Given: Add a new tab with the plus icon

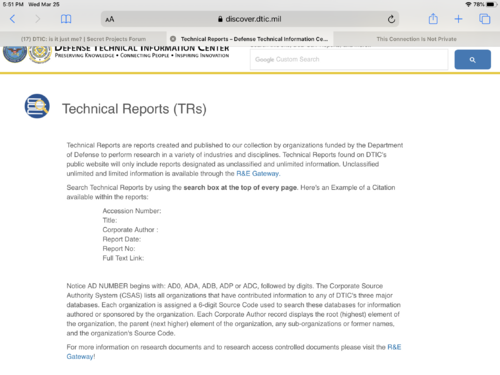Looking at the screenshot, I should (x=458, y=19).
